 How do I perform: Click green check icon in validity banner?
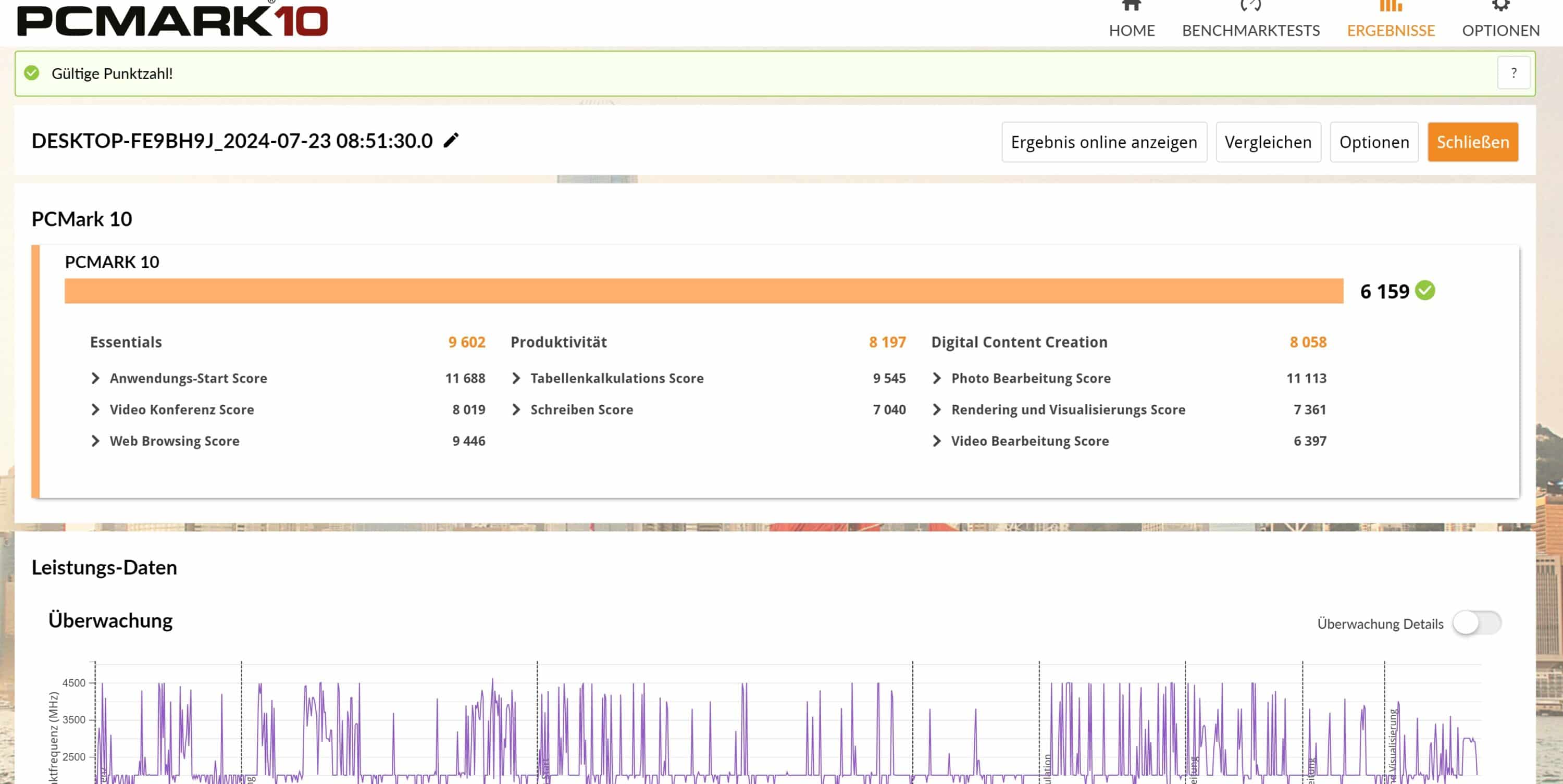[x=32, y=73]
